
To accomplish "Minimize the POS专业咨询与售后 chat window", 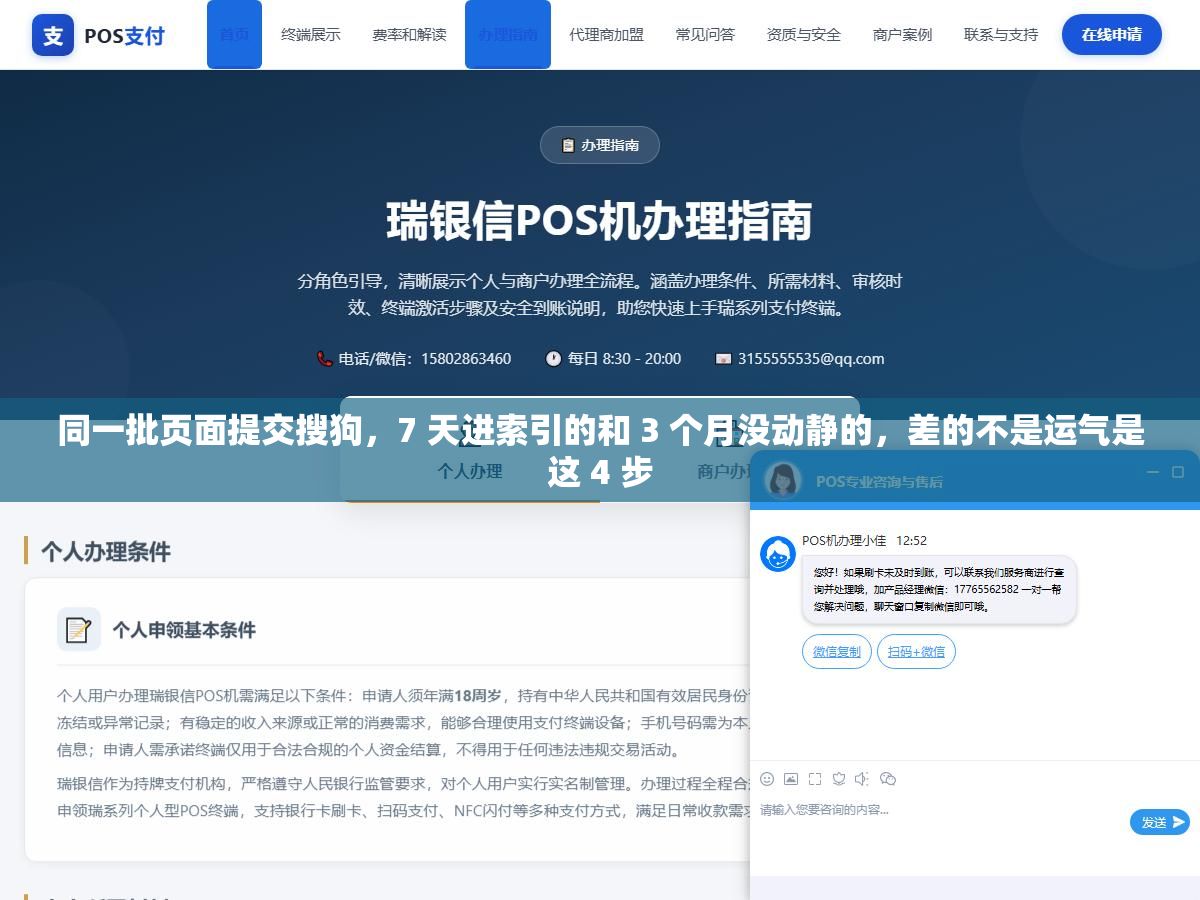I will (1153, 472).
